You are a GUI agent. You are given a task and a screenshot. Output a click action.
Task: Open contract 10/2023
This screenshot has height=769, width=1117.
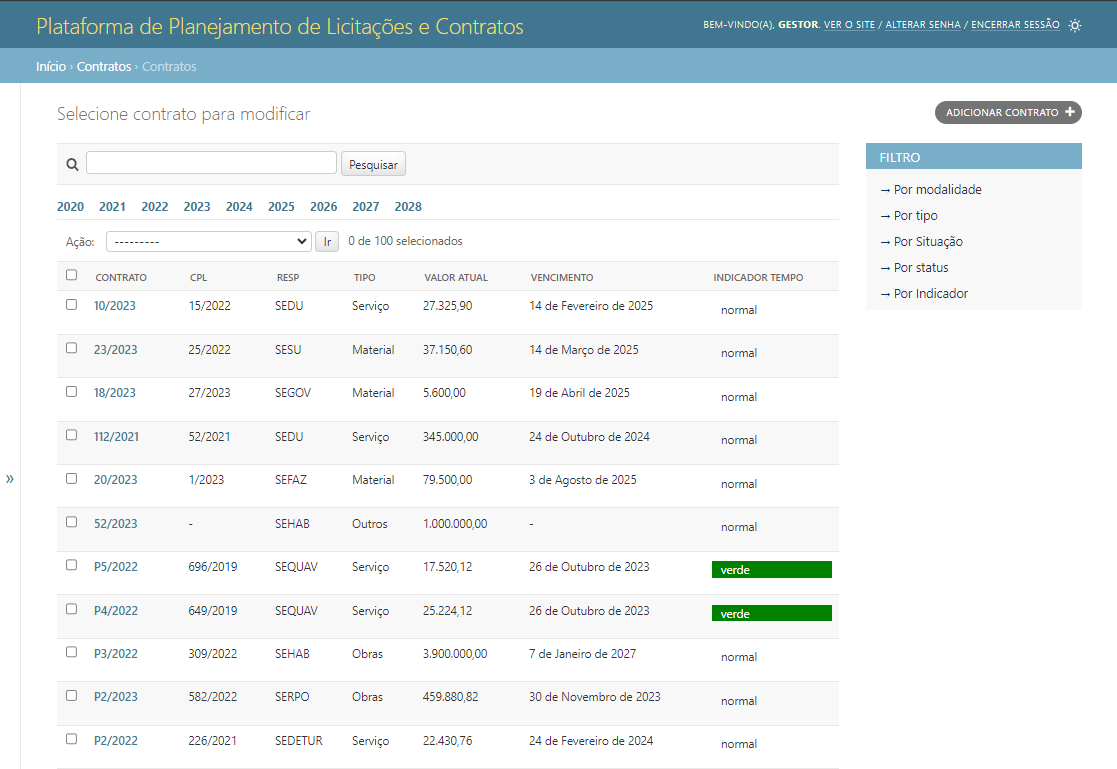pos(115,306)
